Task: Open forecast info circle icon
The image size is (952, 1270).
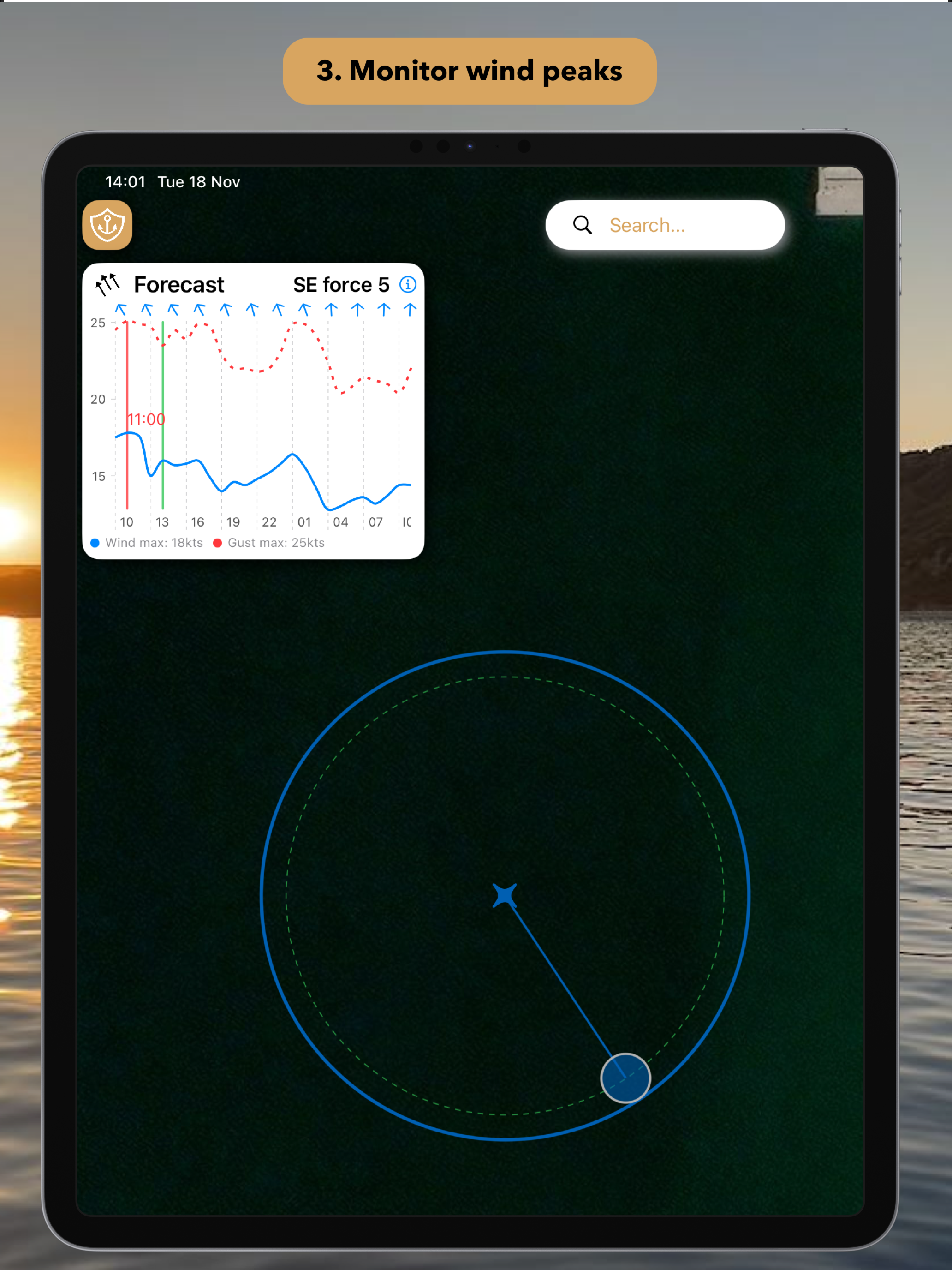Action: pyautogui.click(x=407, y=284)
